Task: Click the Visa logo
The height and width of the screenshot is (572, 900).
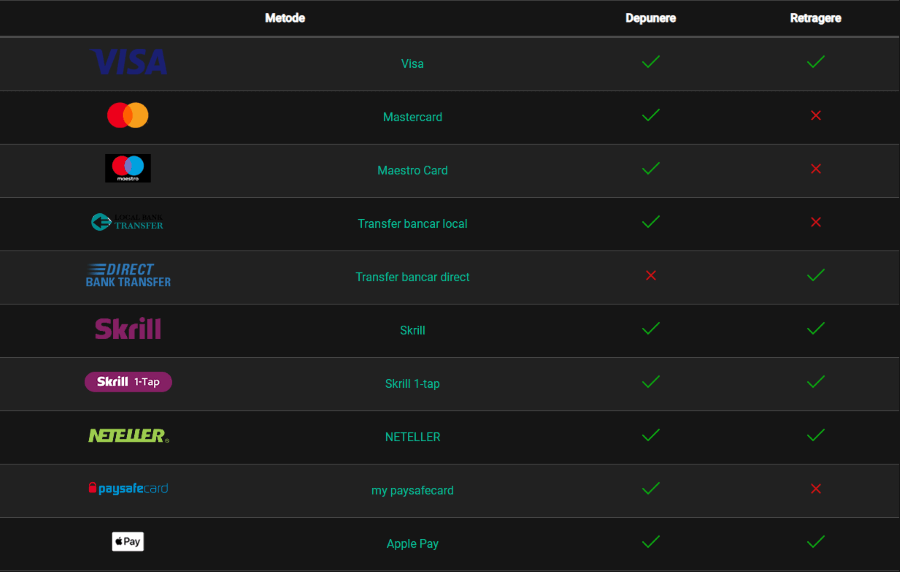Action: coord(129,62)
